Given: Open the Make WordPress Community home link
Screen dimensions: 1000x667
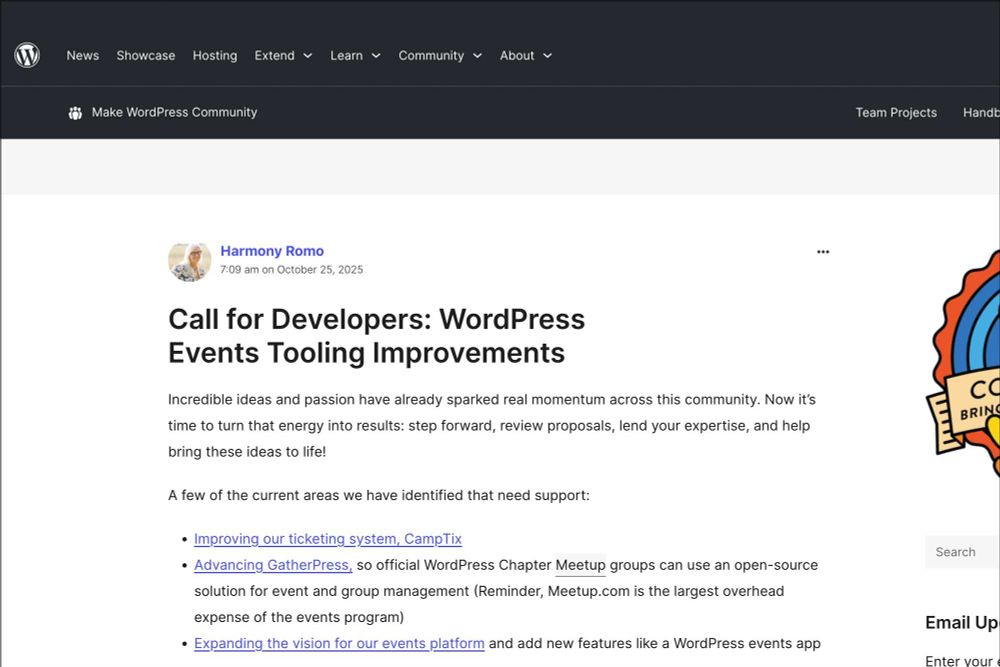Looking at the screenshot, I should (x=174, y=112).
